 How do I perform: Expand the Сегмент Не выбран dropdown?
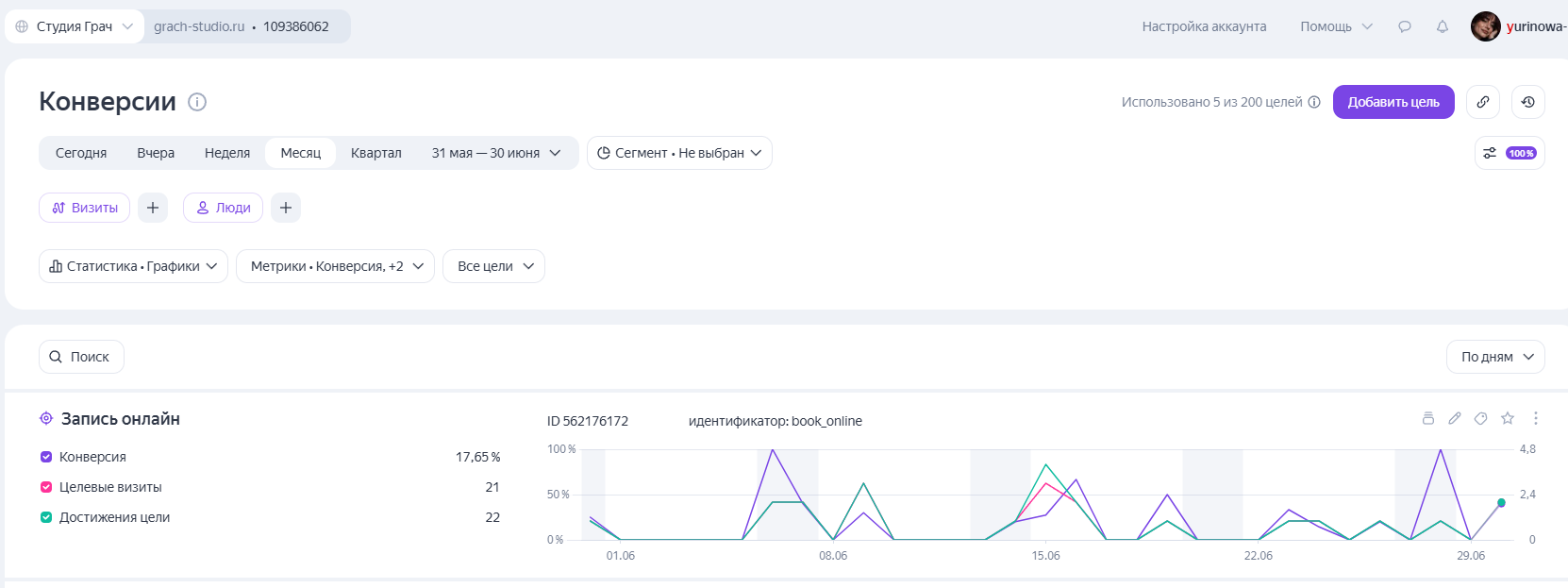[679, 153]
